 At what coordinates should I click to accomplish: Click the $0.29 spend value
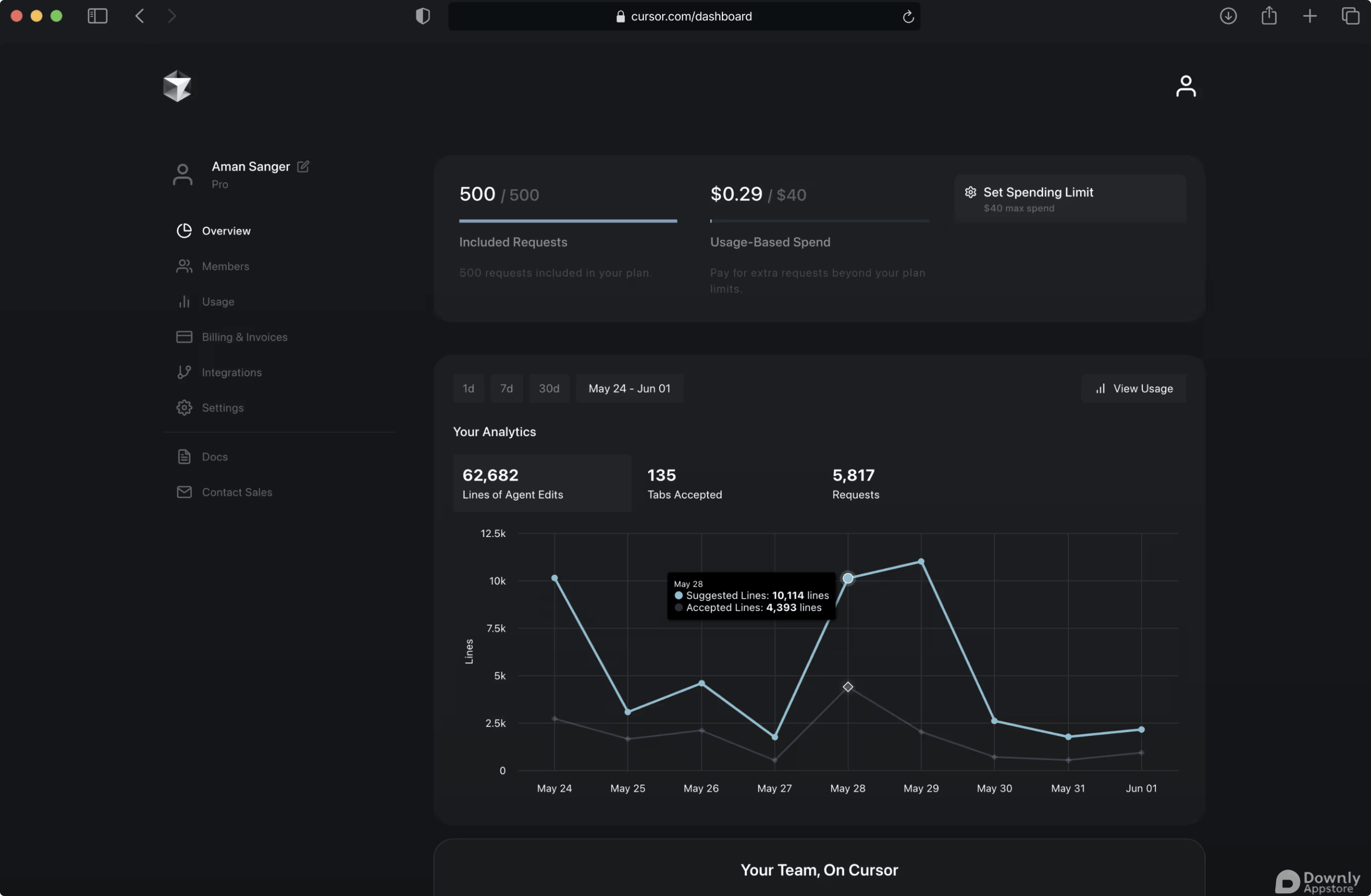tap(736, 194)
